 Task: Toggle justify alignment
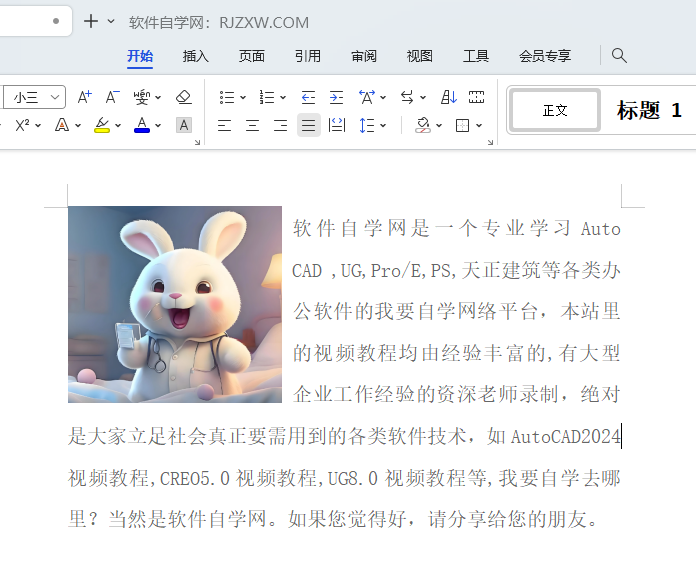pyautogui.click(x=308, y=125)
